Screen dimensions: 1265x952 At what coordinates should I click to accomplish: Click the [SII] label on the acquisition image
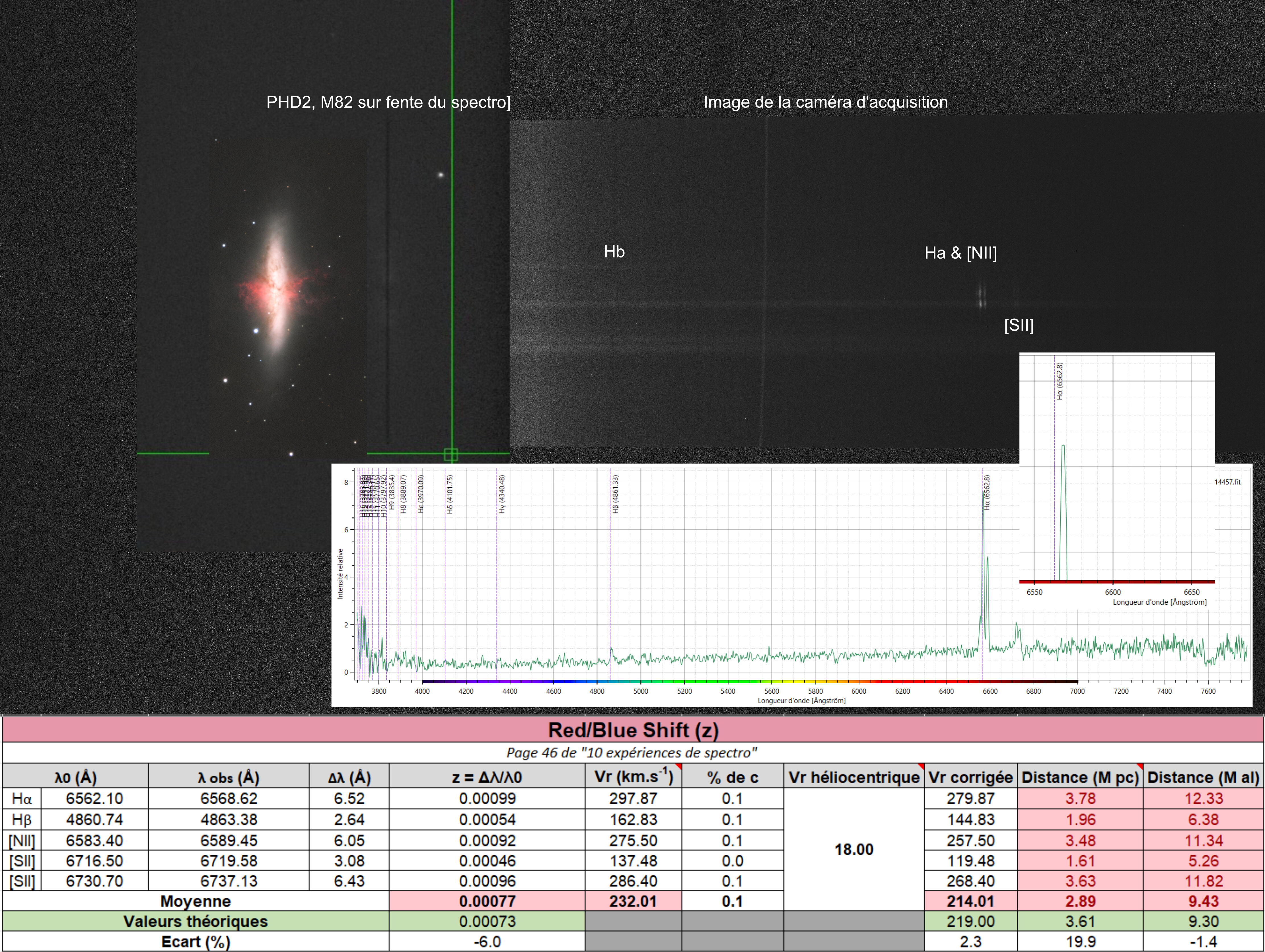tap(1019, 325)
